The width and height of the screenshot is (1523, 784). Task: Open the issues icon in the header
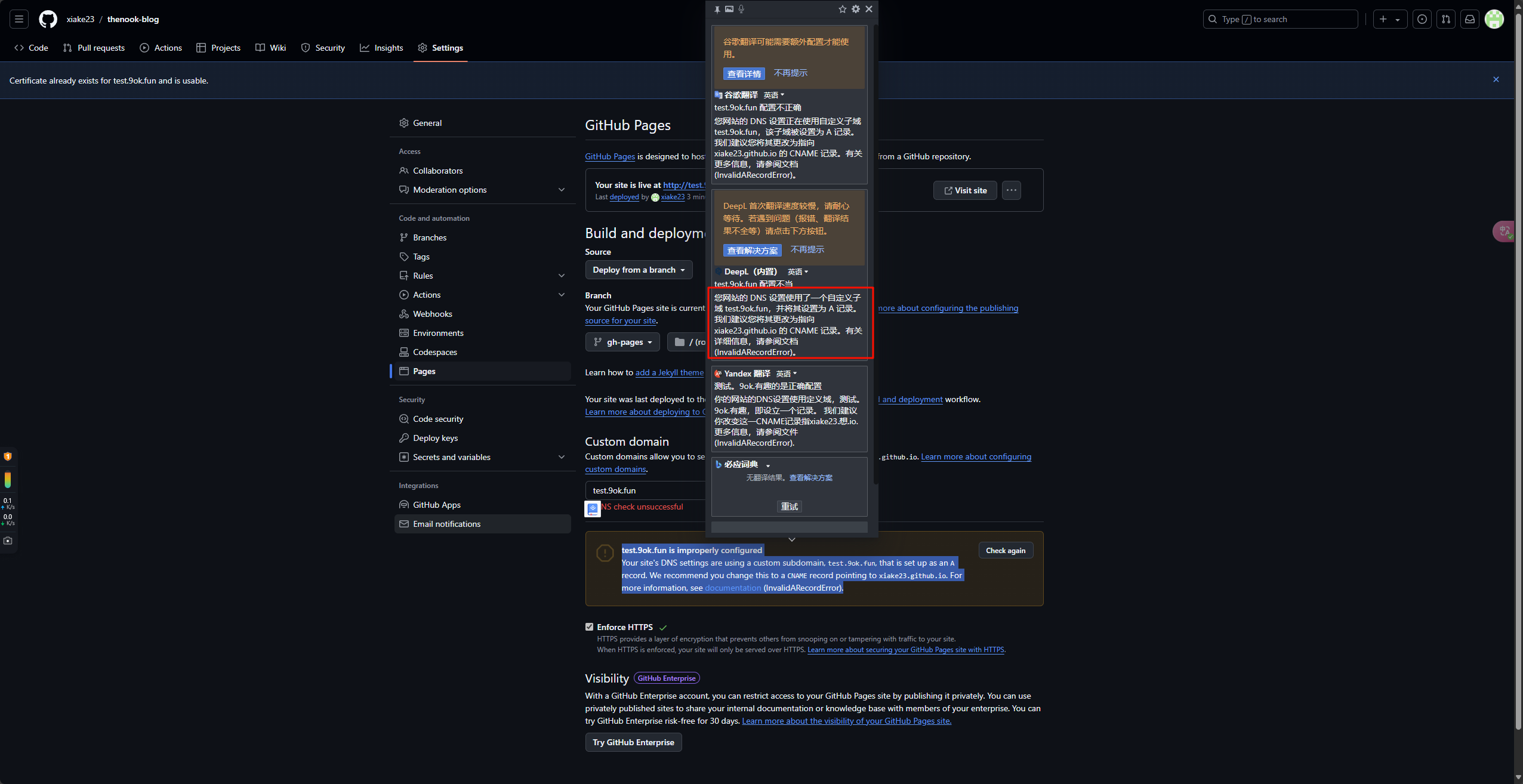click(1422, 19)
